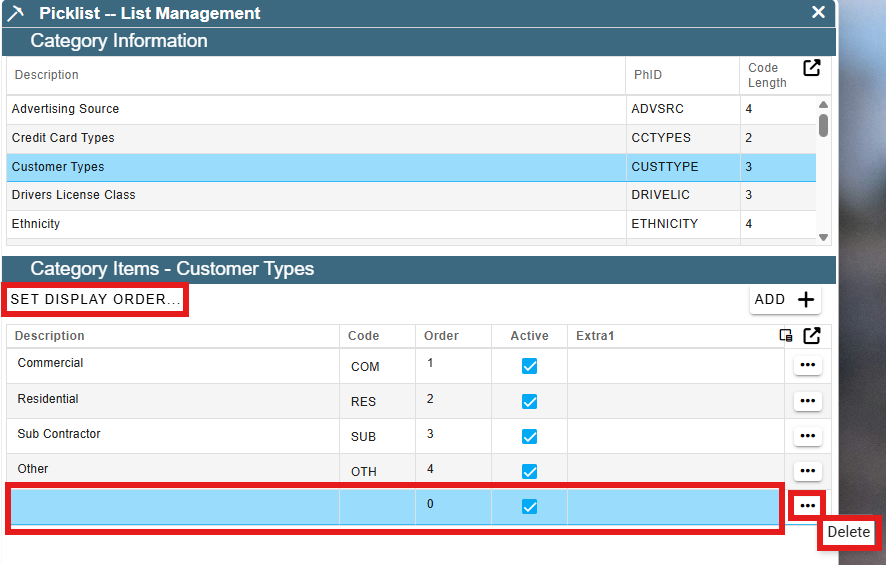This screenshot has width=886, height=565.
Task: Open the more menu for the Other row
Action: [807, 471]
